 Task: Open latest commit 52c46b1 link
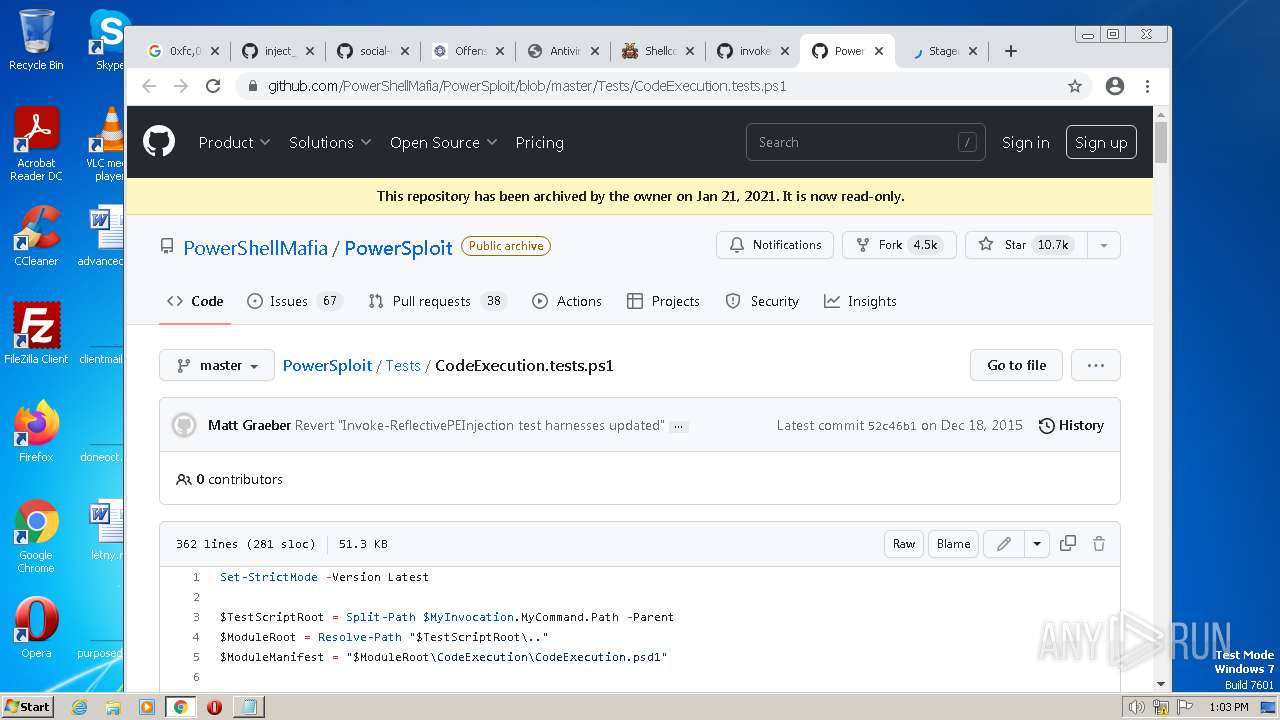coord(892,425)
